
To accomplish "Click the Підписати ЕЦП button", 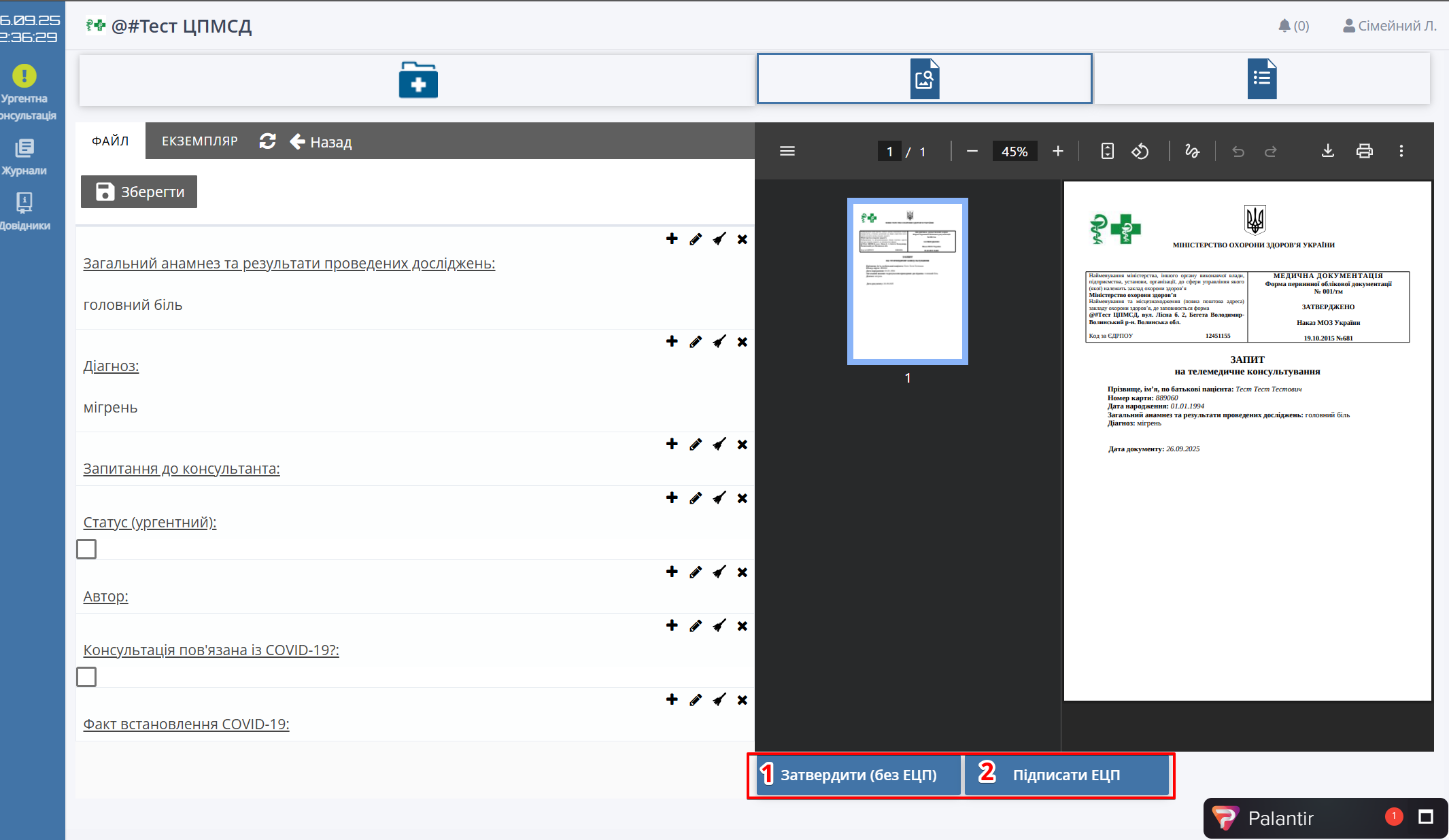I will 1066,775.
